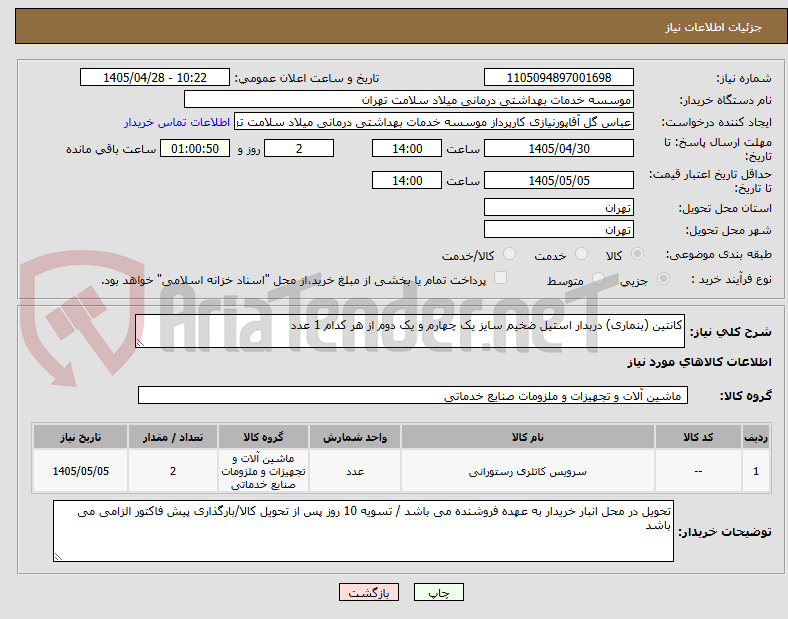
Task: Click the price validity date 1405/05/05 field
Action: point(558,180)
